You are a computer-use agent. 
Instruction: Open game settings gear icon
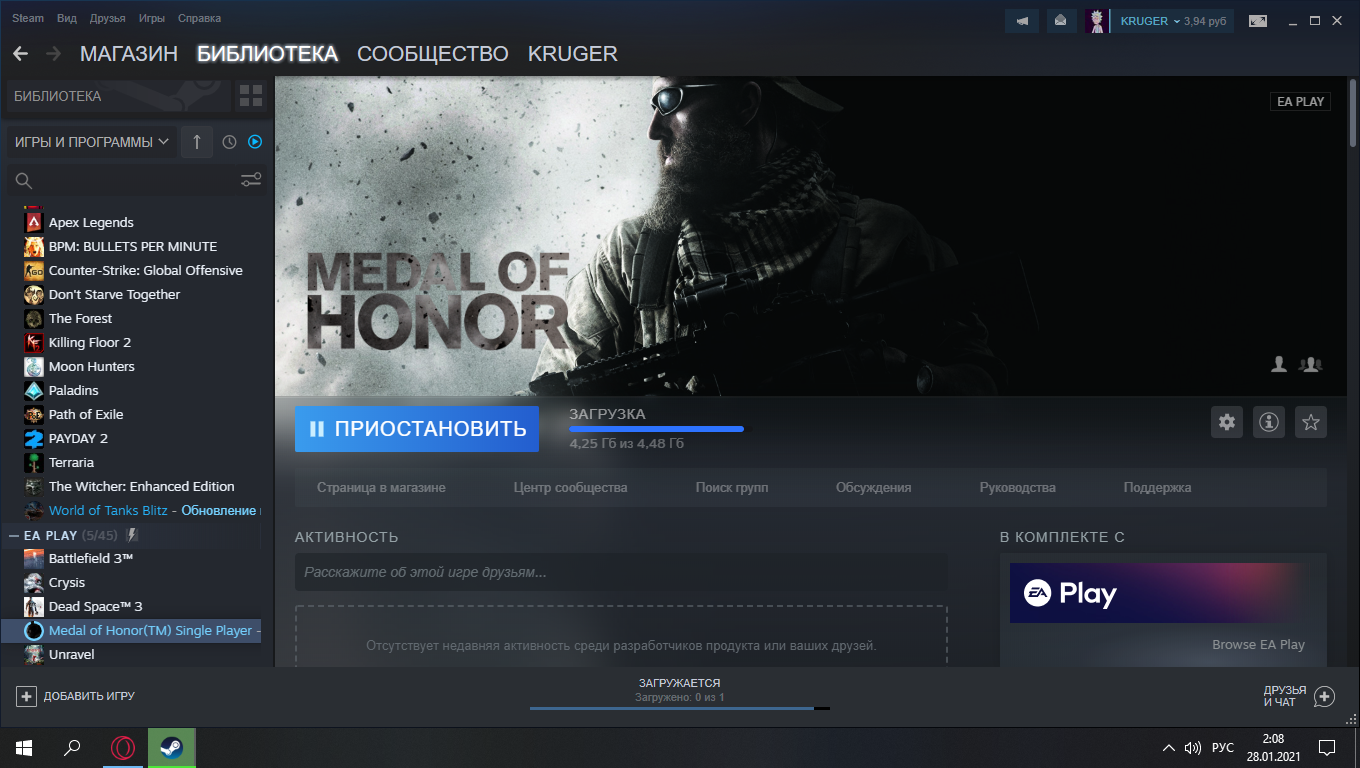(1227, 422)
